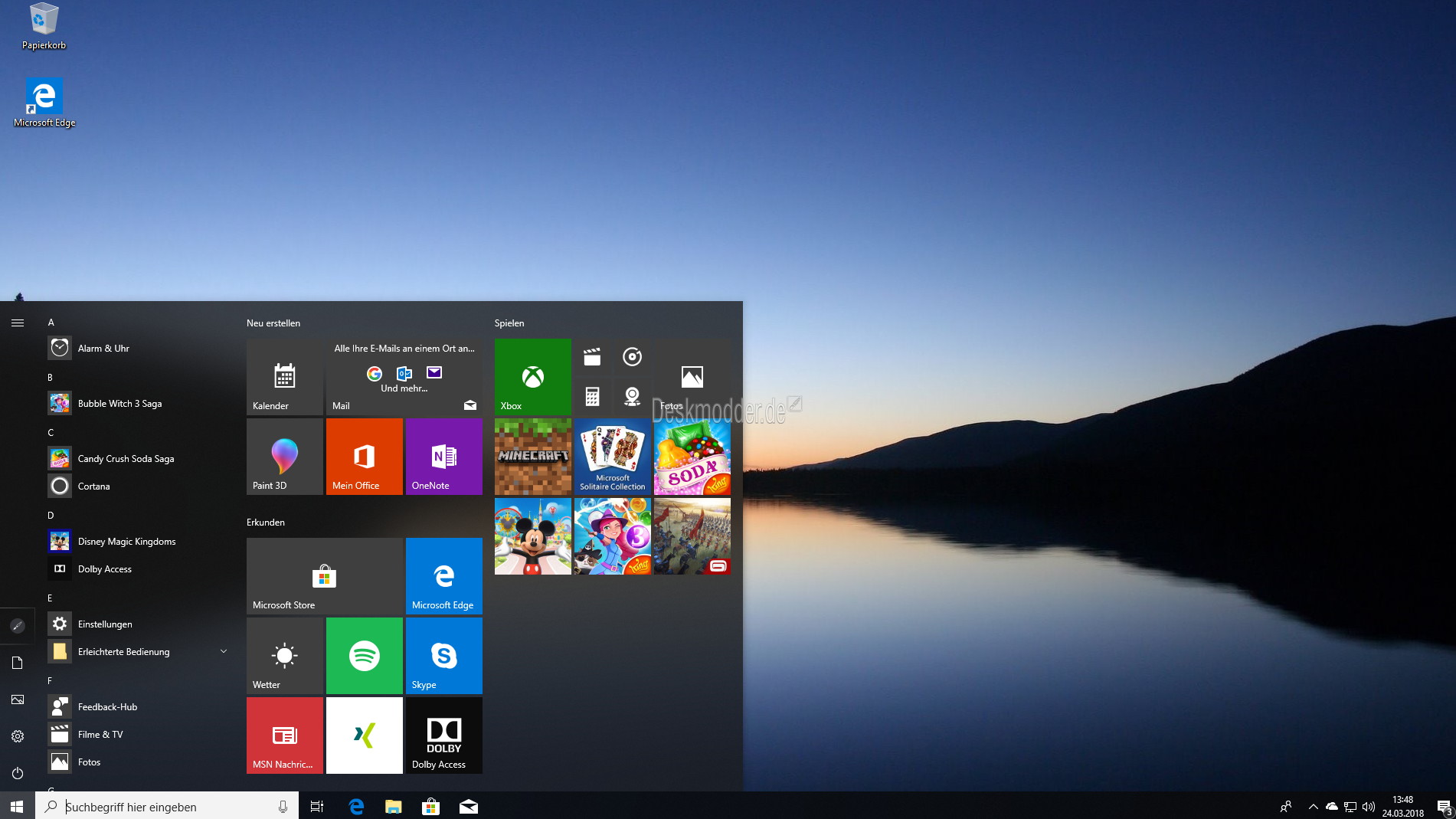Launch Bubble Witch 3 Saga tile
The height and width of the screenshot is (819, 1456).
pyautogui.click(x=613, y=536)
